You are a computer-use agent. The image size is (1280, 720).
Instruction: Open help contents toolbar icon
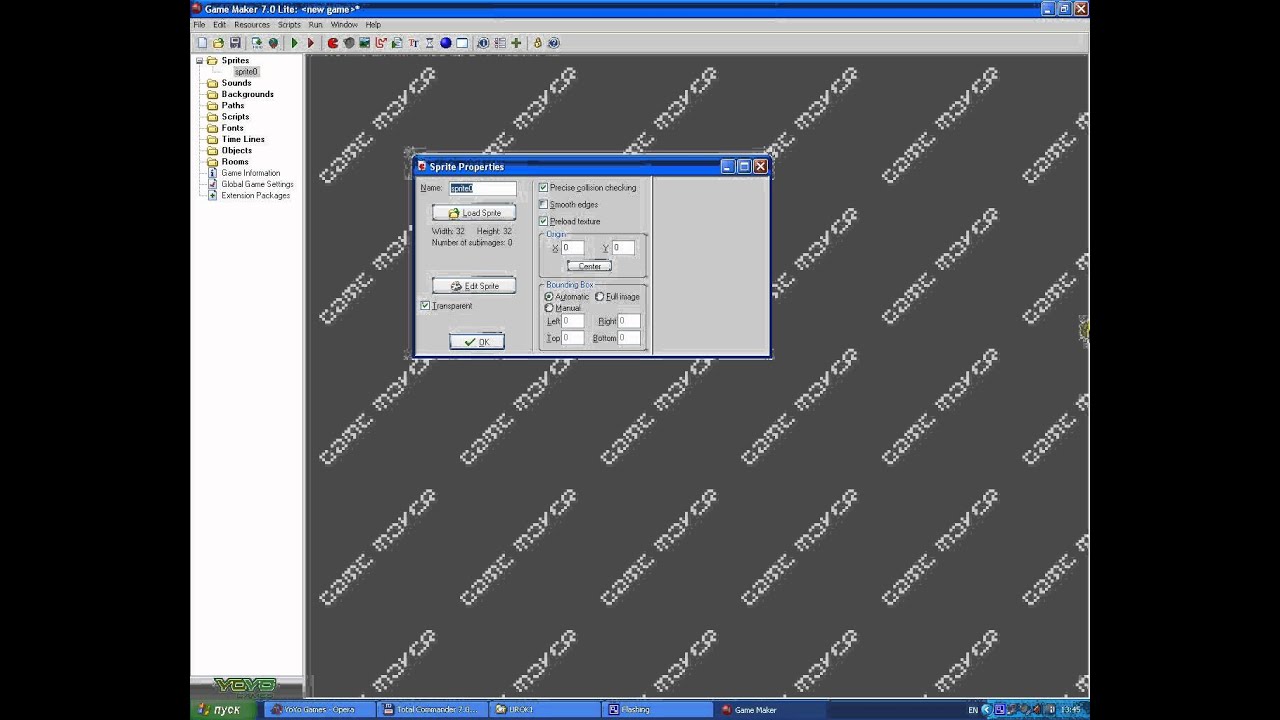pyautogui.click(x=553, y=43)
